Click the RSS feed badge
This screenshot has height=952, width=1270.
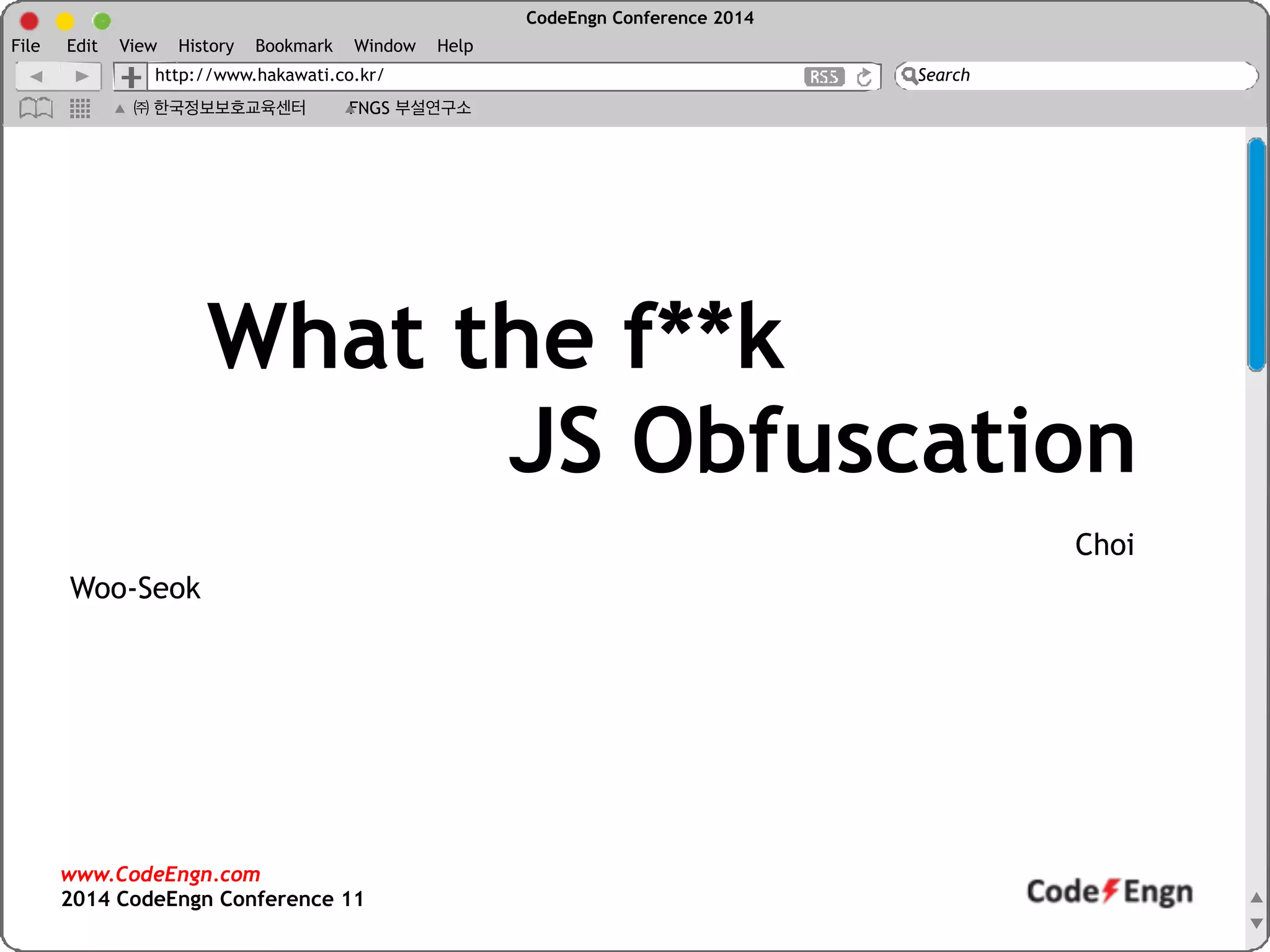[824, 77]
